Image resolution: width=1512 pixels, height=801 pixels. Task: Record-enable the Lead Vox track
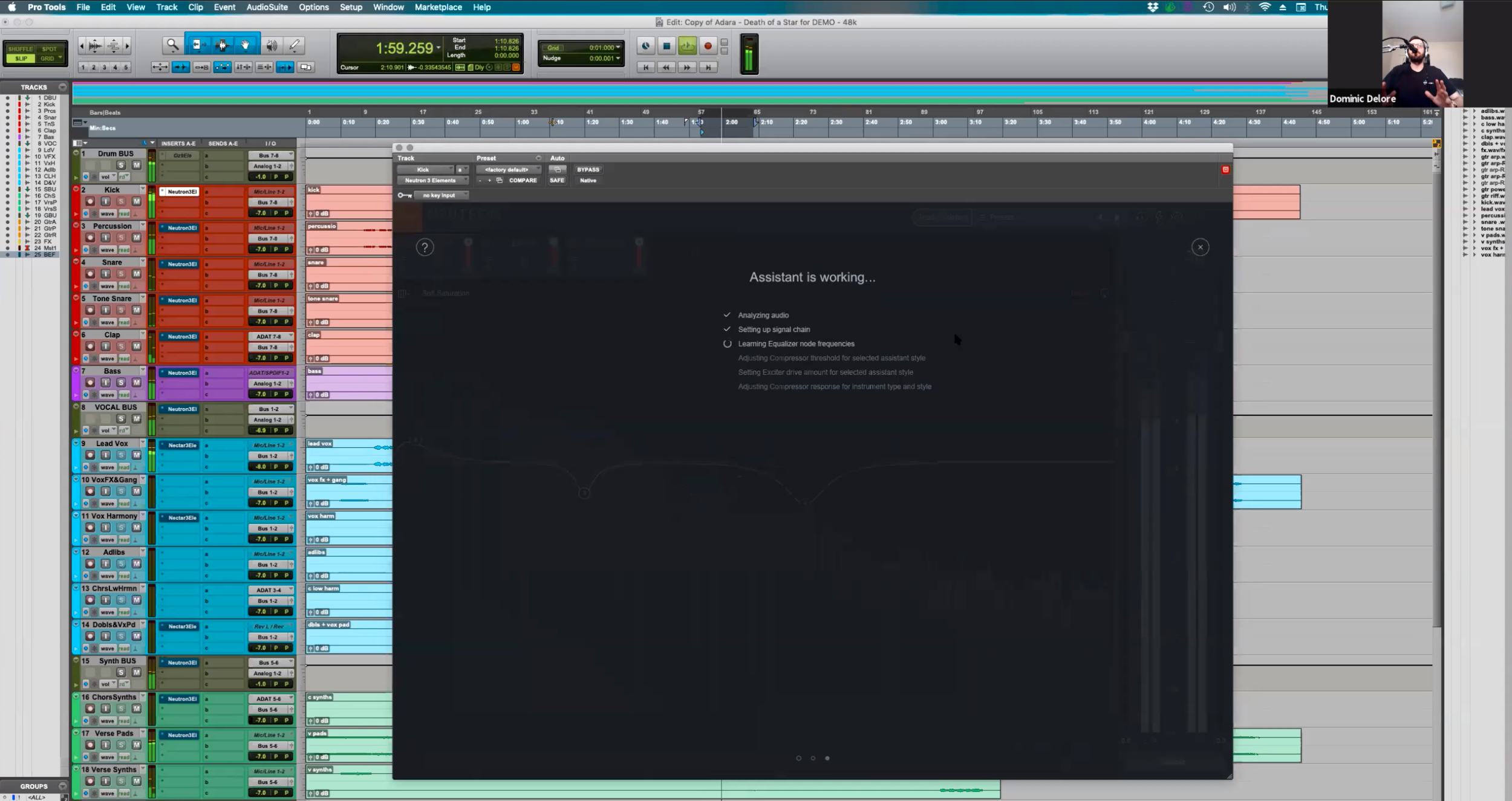tap(90, 455)
